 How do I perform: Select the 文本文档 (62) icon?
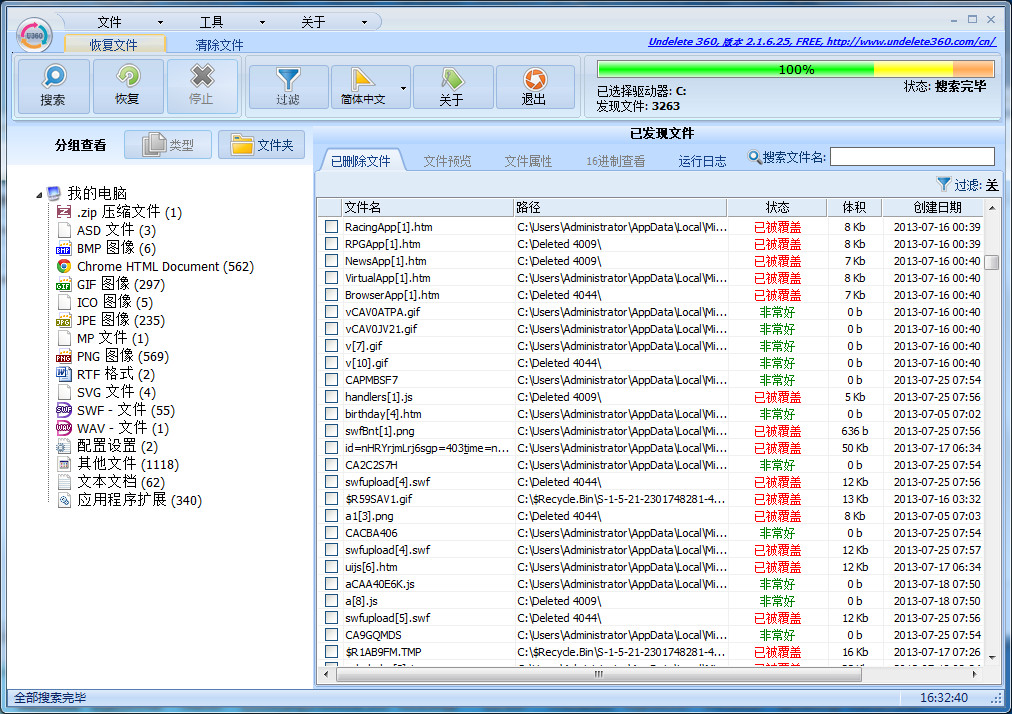tap(64, 482)
